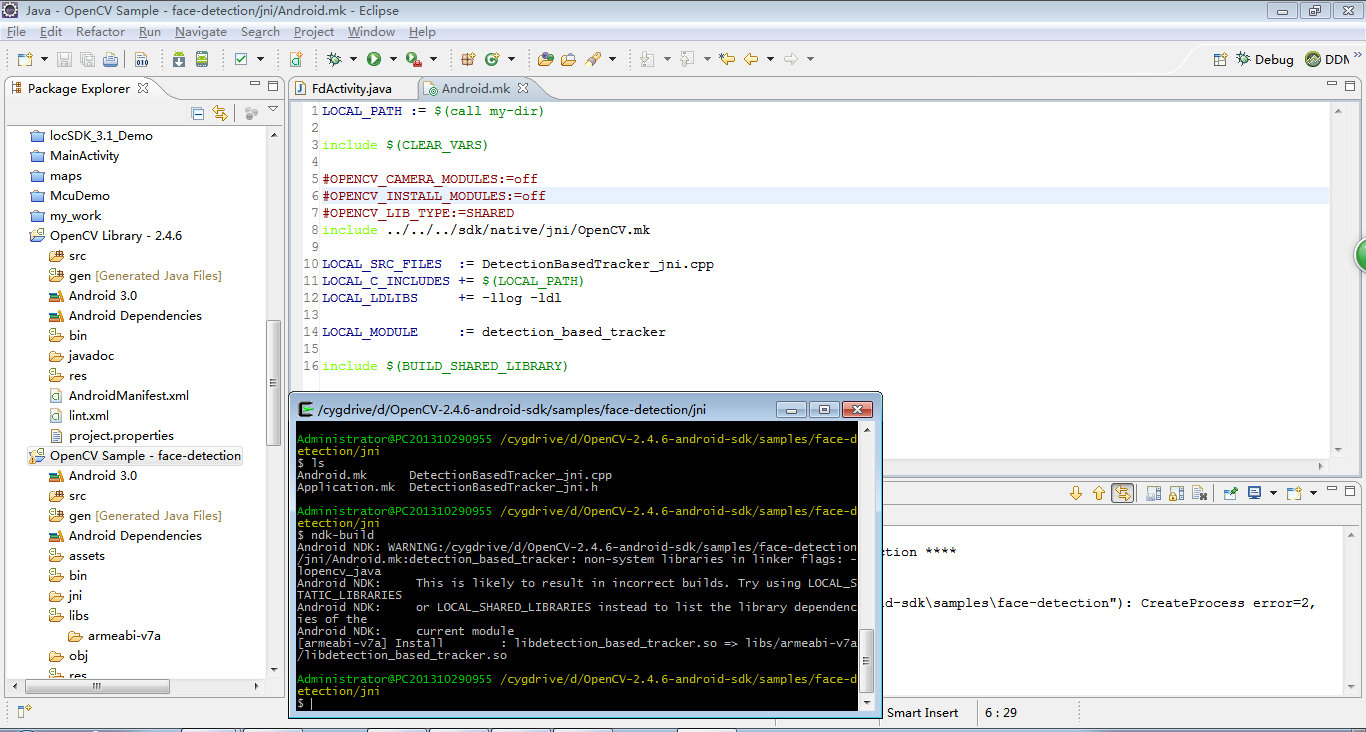Image resolution: width=1366 pixels, height=732 pixels.
Task: Open the Android Virtual Device Manager icon
Action: coord(202,59)
